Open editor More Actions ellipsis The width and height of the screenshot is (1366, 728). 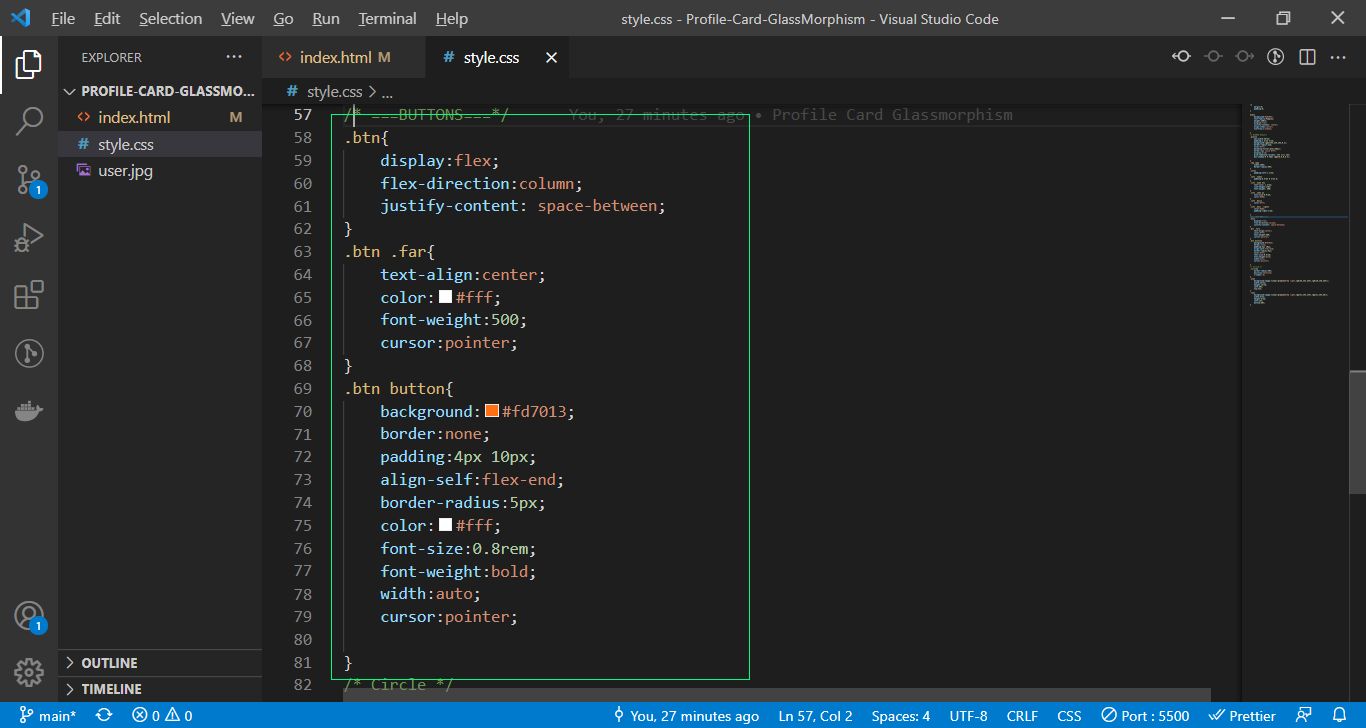1338,57
